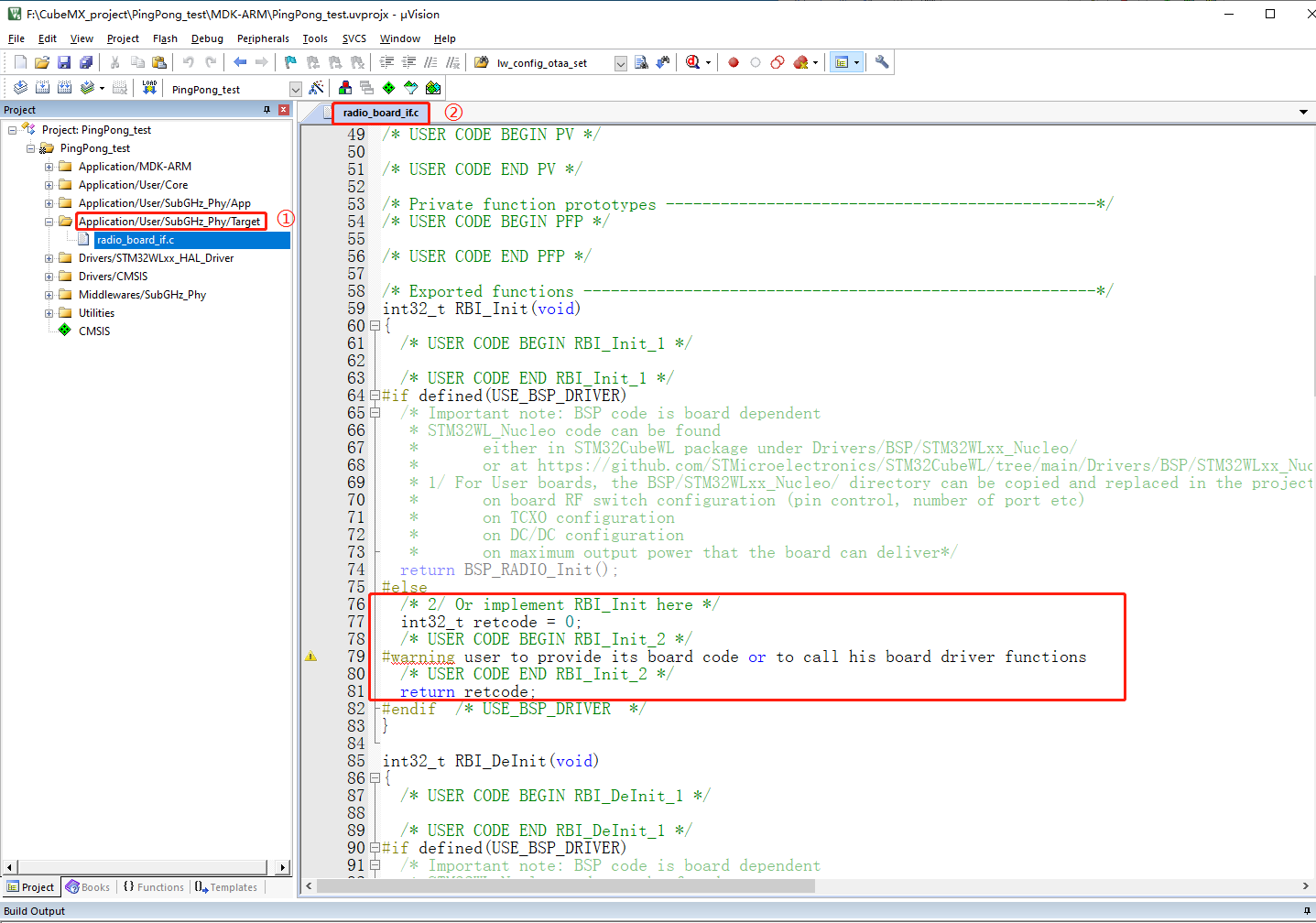Disable all breakpoints with double-circle icon
Screen dimensions: 1316x923
coord(778,62)
